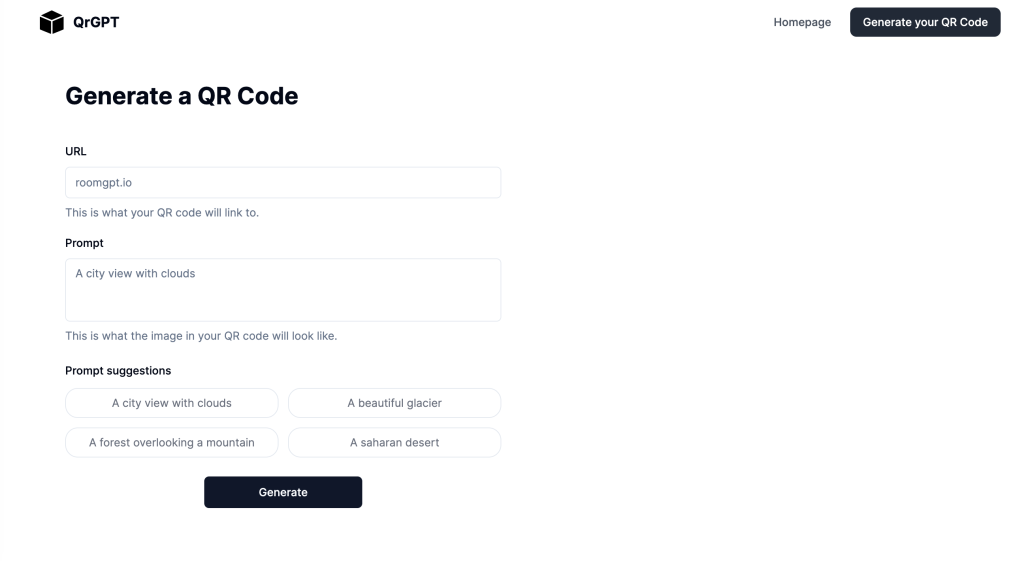Open the Homepage navigation link
1024x561 pixels.
802,22
